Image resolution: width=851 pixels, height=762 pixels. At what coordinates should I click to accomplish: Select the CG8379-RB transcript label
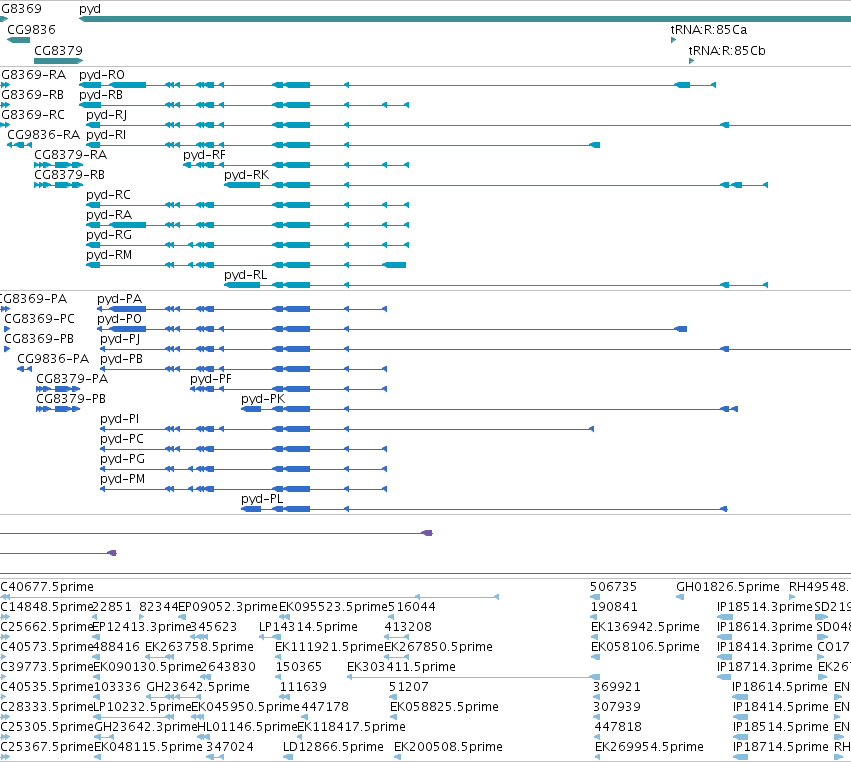tap(69, 175)
